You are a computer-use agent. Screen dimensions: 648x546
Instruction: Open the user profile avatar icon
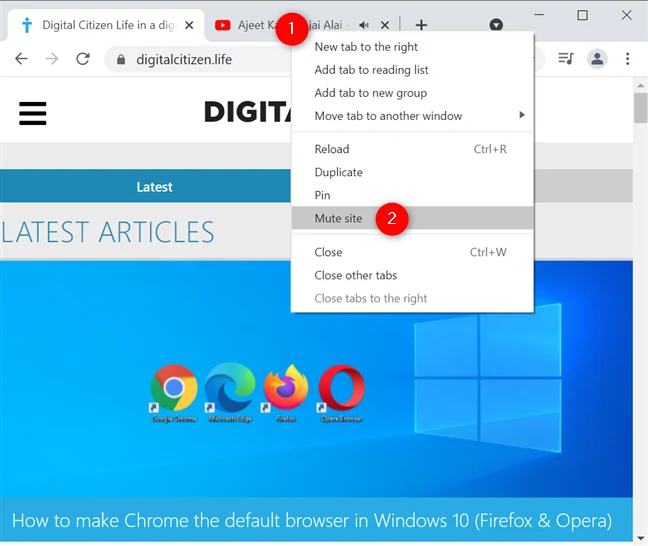click(597, 59)
